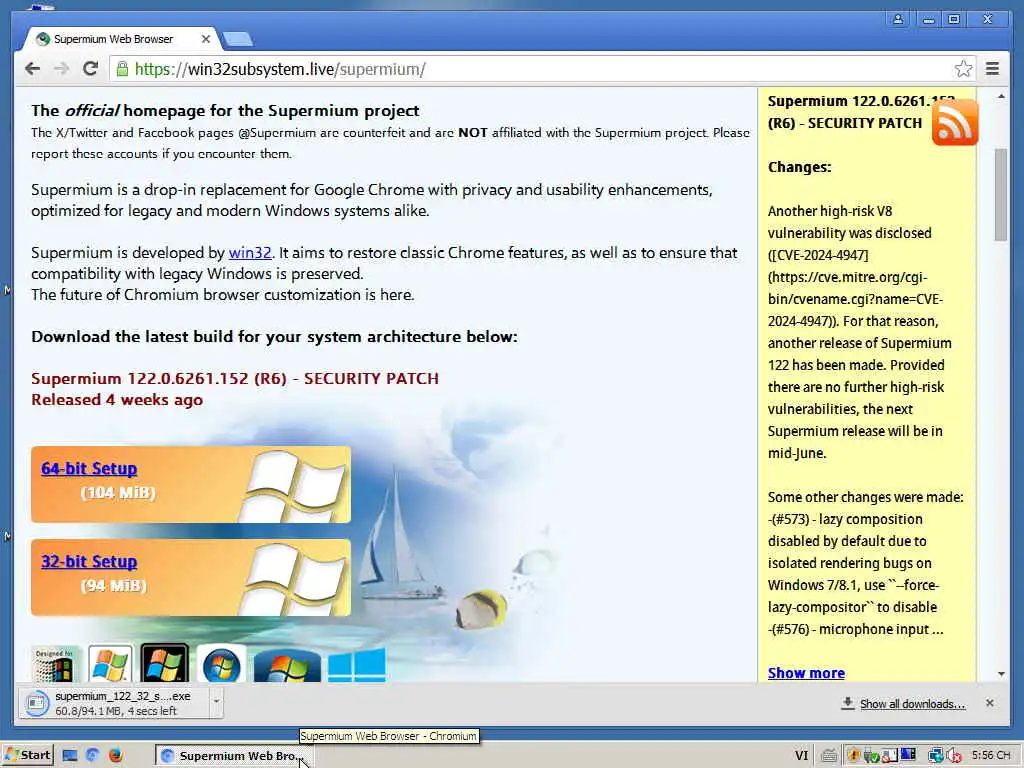Expand the download item options arrow
Image resolution: width=1024 pixels, height=768 pixels.
coord(216,702)
